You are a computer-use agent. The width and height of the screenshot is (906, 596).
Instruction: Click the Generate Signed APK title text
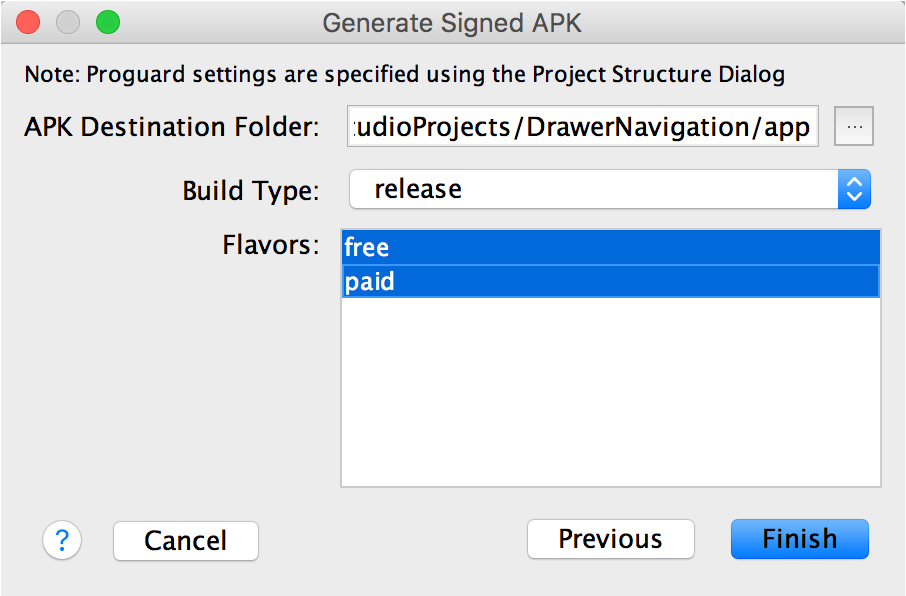(x=452, y=22)
